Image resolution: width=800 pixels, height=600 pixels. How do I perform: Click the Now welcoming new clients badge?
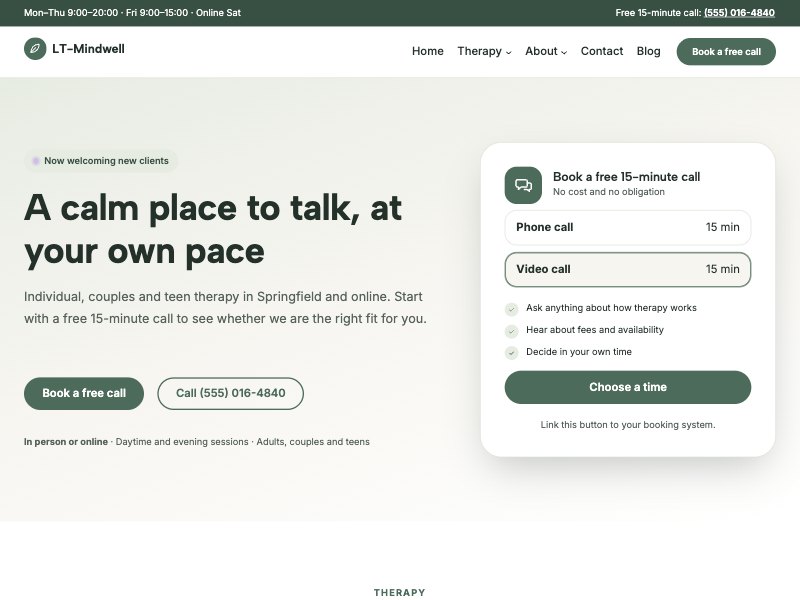(x=101, y=161)
